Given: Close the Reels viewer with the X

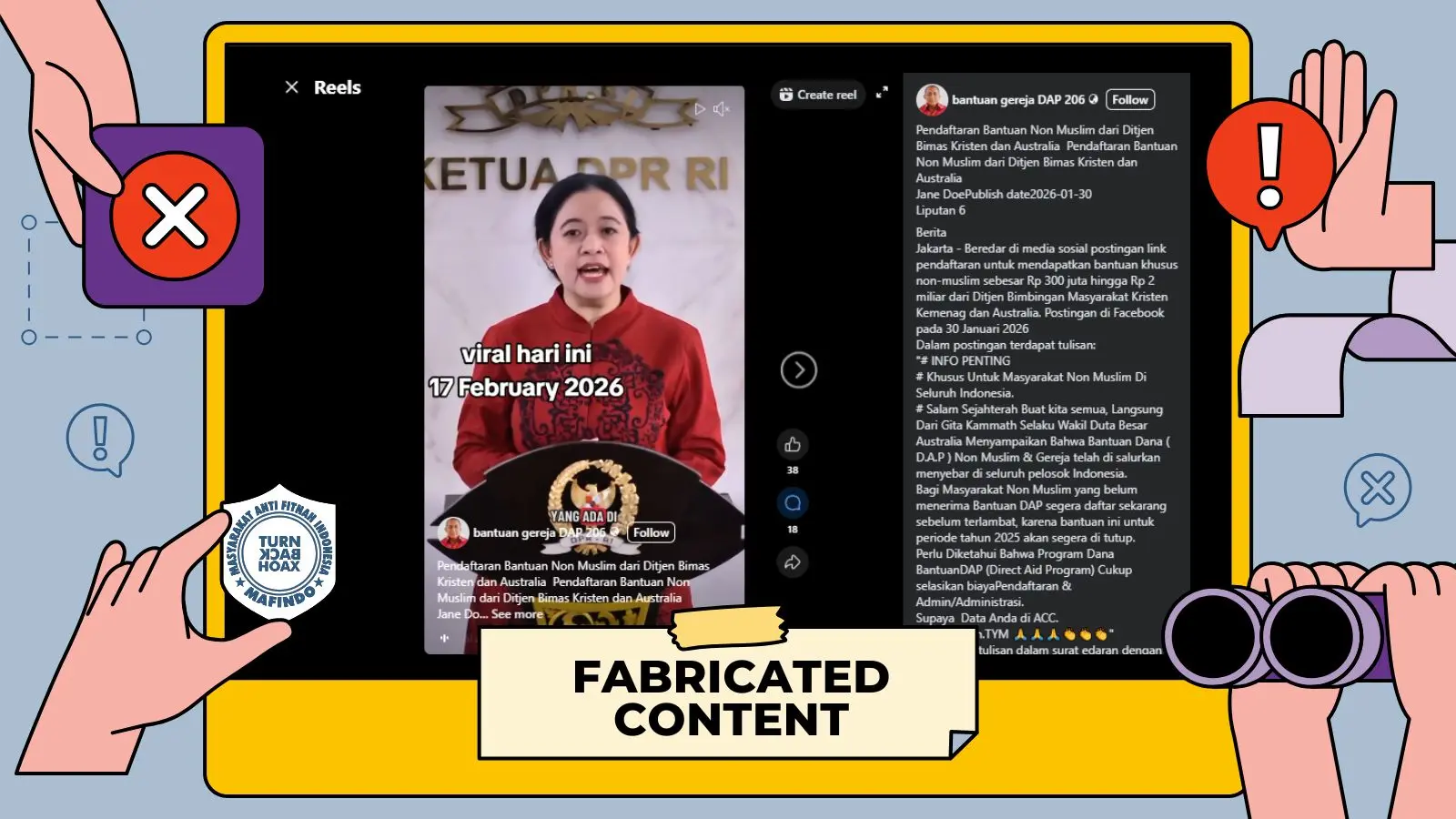Looking at the screenshot, I should pos(291,86).
